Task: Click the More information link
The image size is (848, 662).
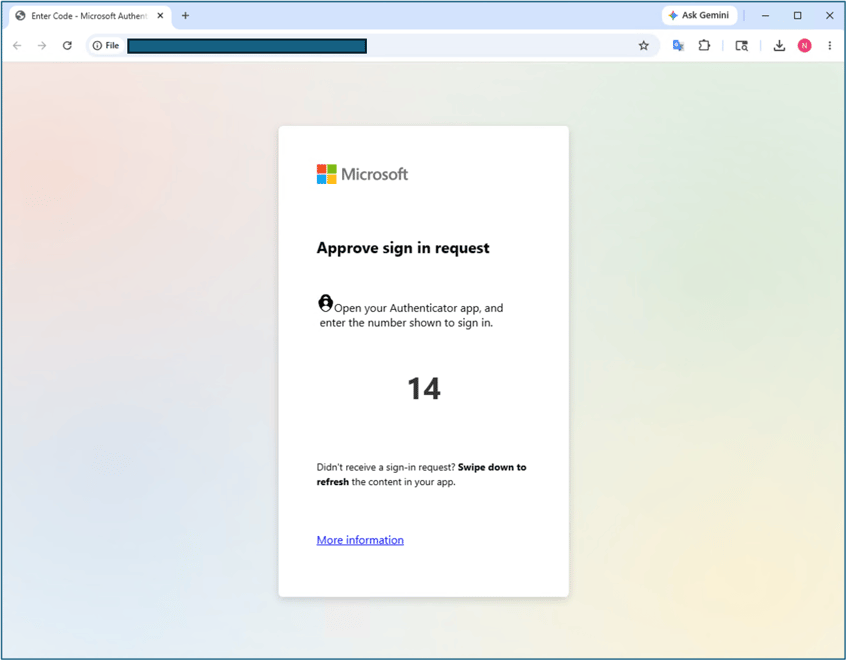Action: point(360,540)
